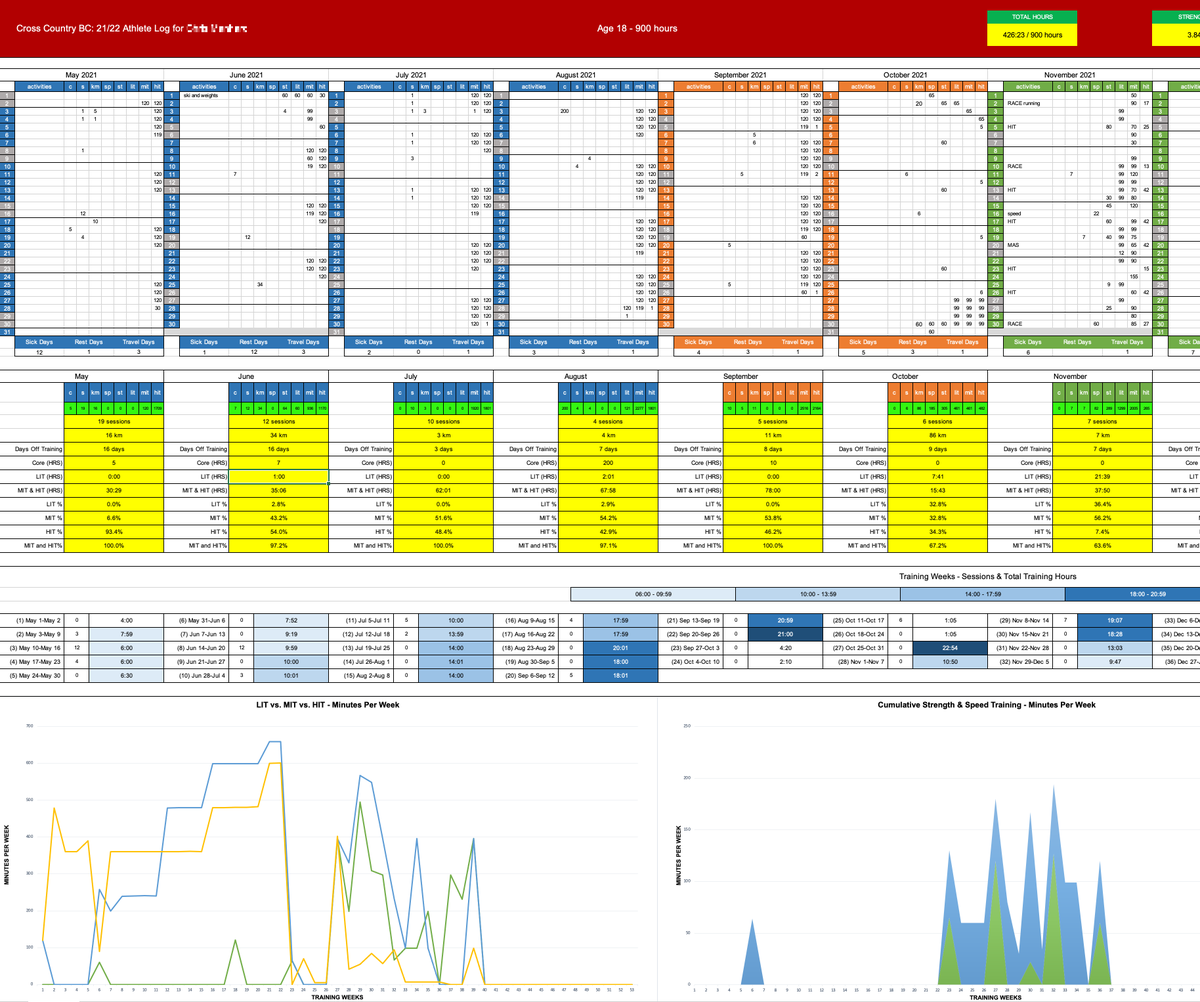Select the '34 km' cell in June summary

279,437
